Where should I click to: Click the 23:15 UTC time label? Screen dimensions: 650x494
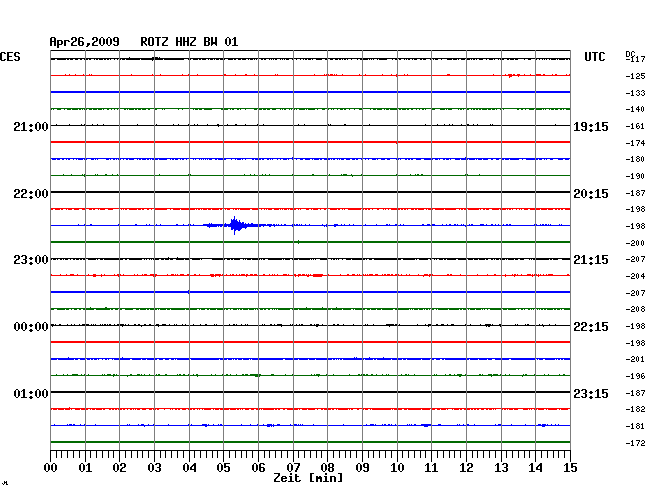[591, 393]
